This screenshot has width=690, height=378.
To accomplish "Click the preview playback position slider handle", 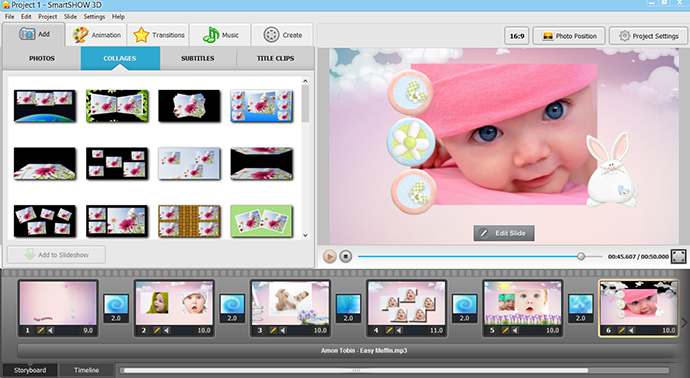I will [581, 256].
